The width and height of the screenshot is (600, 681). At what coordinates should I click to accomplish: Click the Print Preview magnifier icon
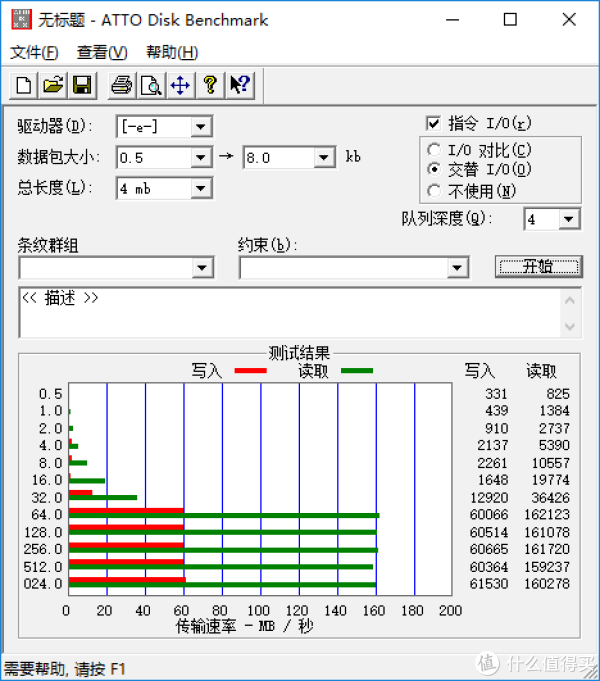pyautogui.click(x=151, y=85)
